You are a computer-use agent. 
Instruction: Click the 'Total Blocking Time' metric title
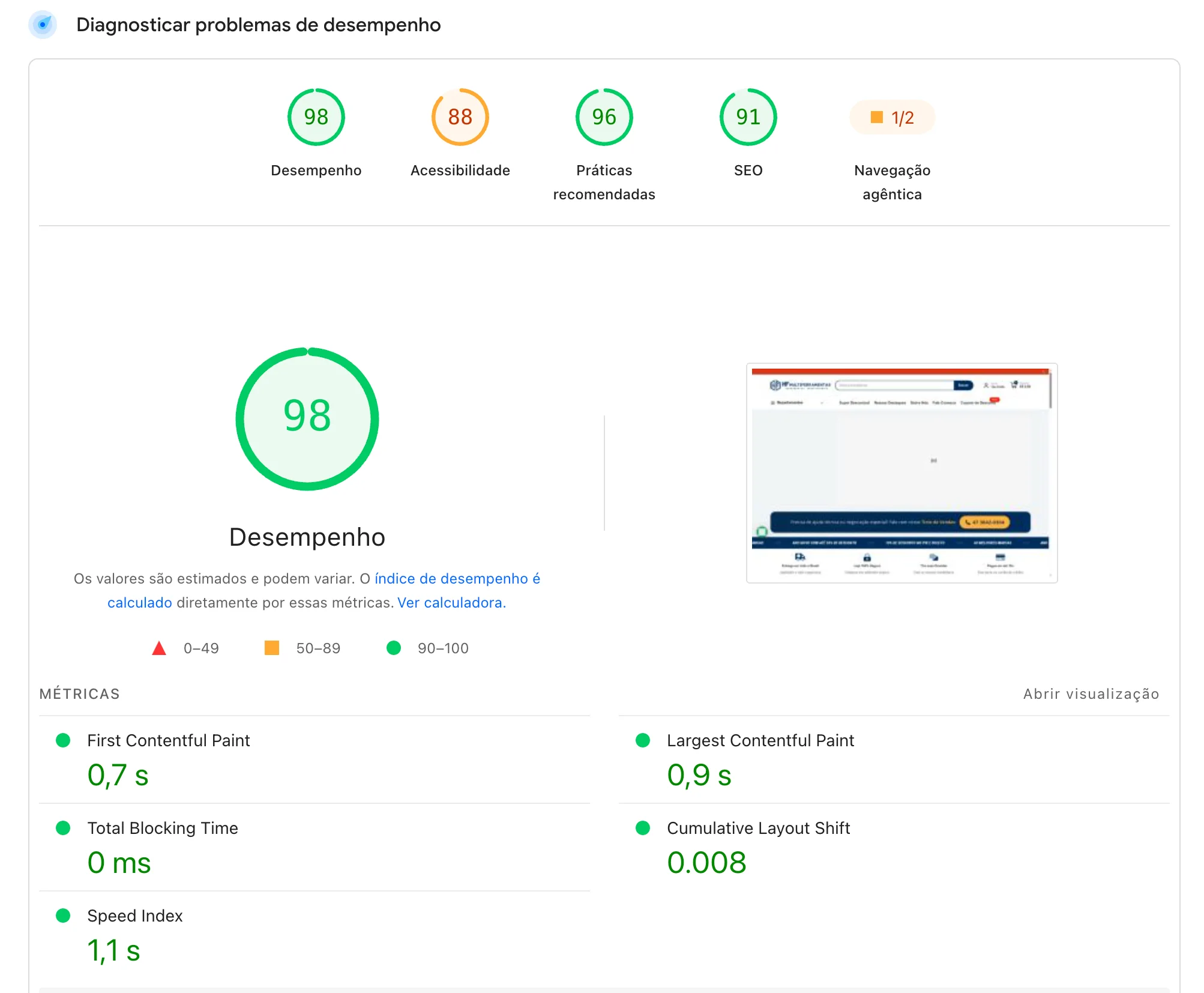click(x=162, y=828)
